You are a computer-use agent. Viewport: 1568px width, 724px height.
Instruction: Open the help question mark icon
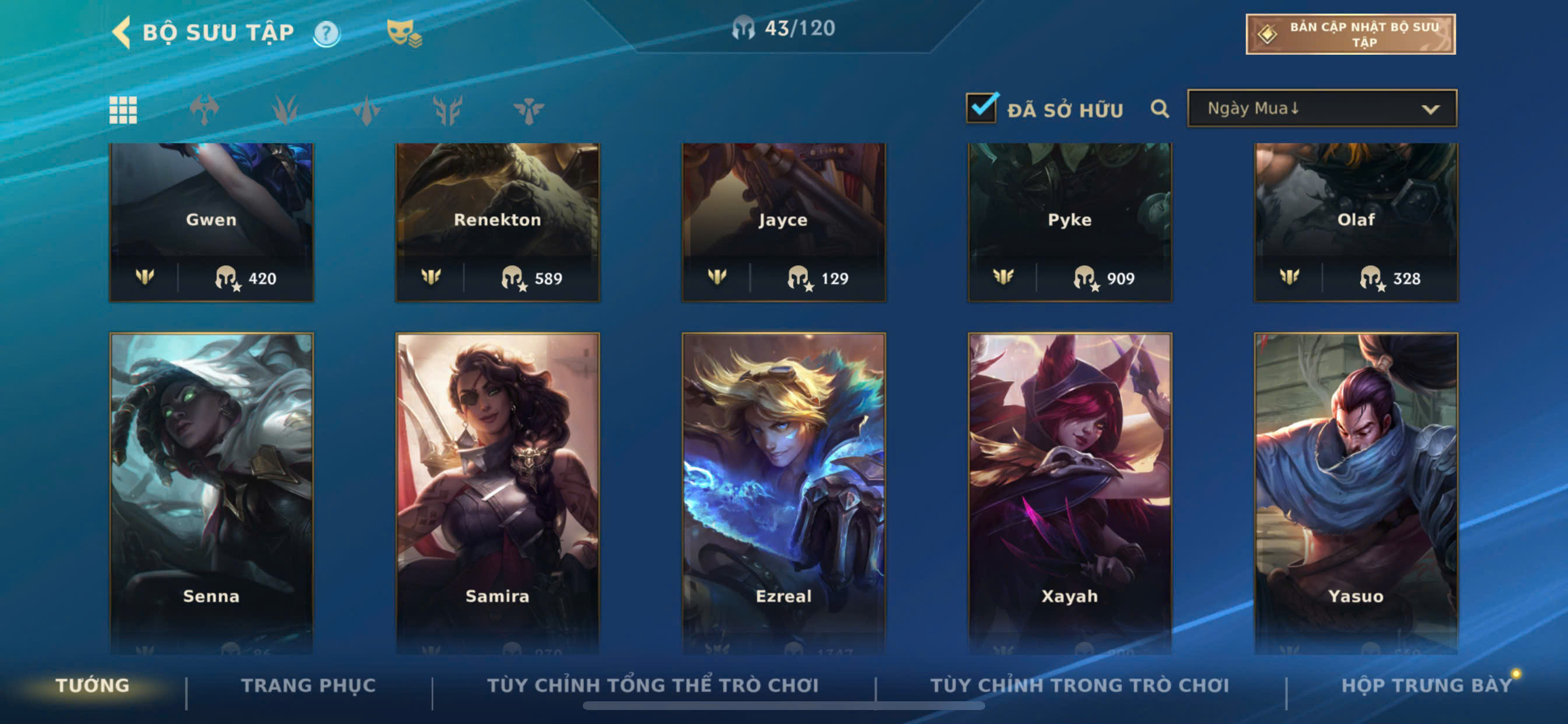coord(327,33)
